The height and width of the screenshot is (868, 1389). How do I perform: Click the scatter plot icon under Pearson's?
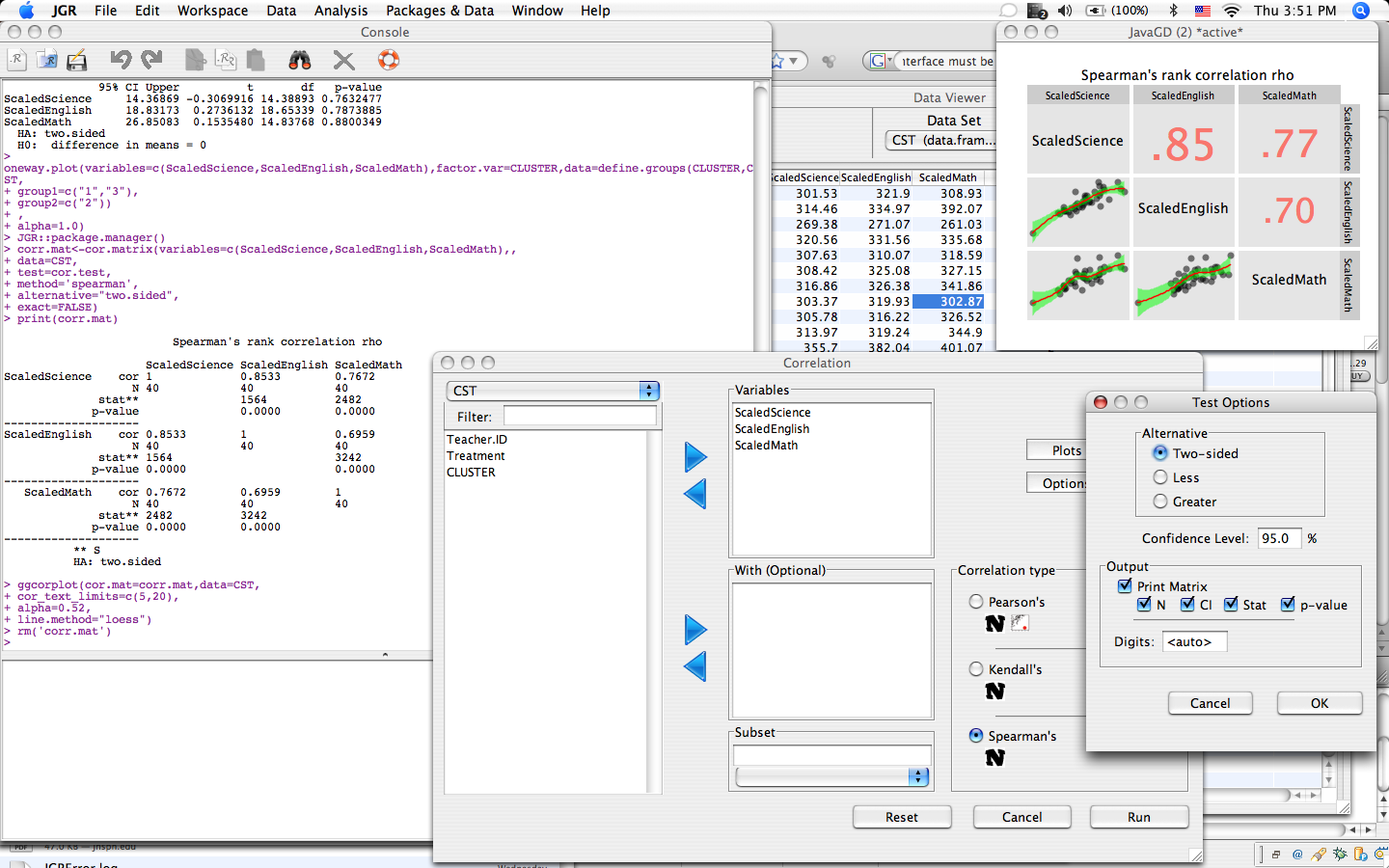(1020, 623)
